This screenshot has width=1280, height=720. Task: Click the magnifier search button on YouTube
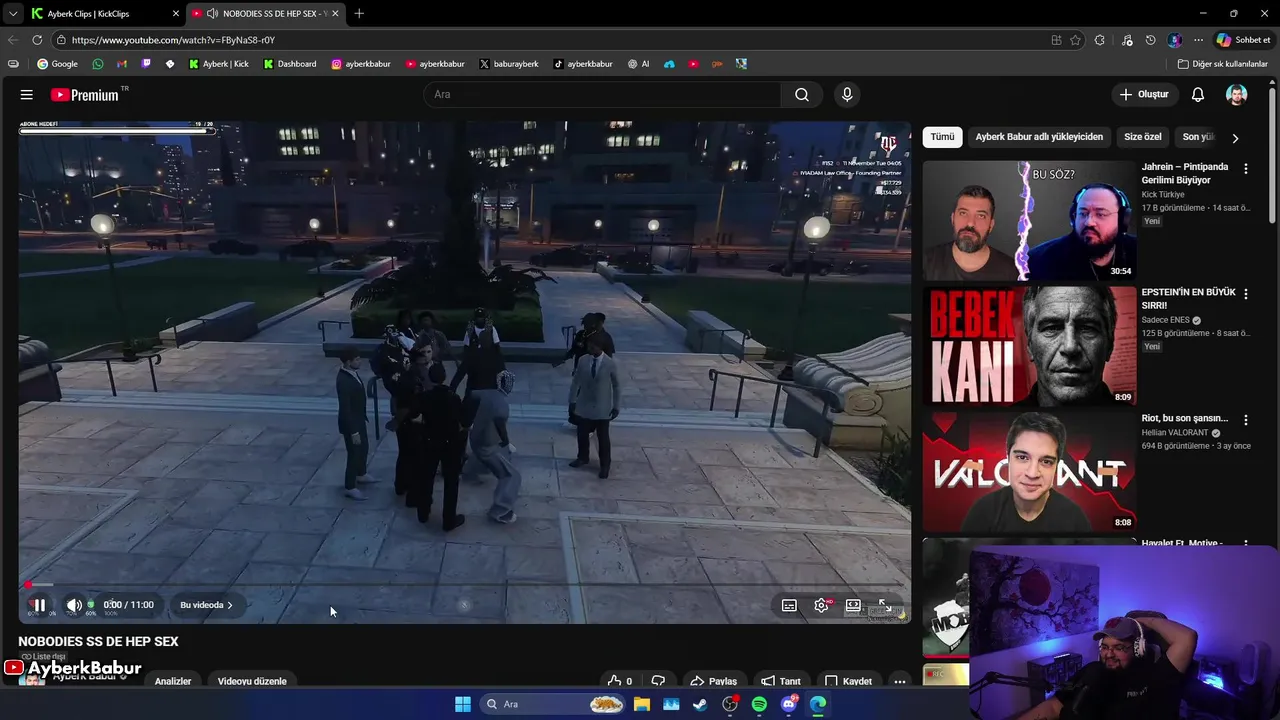tap(802, 94)
